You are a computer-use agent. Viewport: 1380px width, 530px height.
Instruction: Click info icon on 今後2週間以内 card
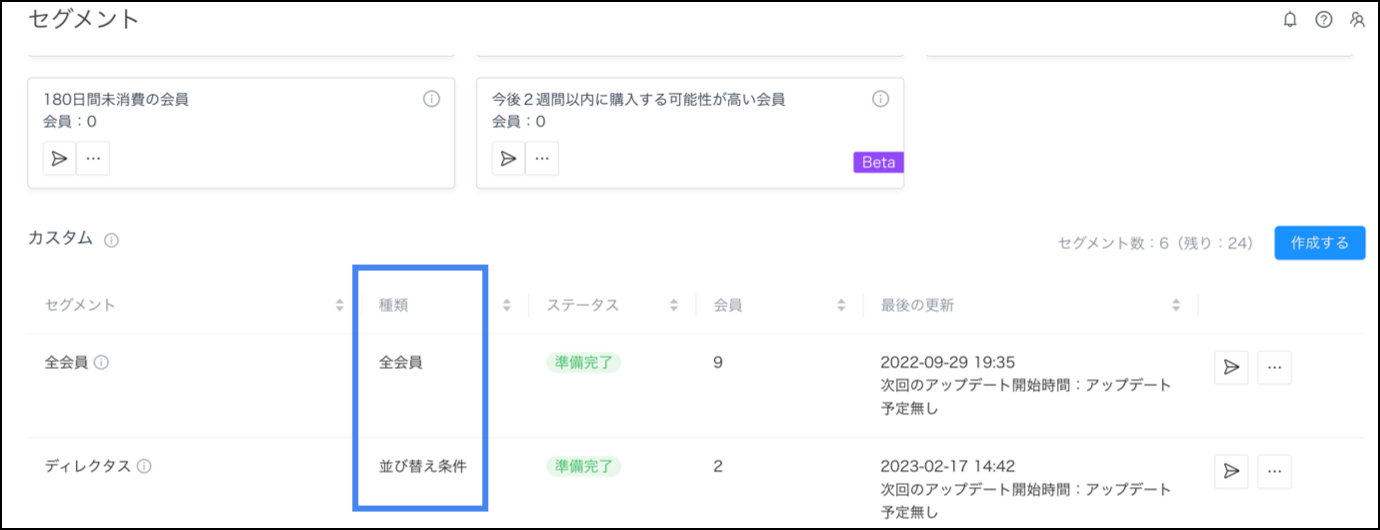880,99
